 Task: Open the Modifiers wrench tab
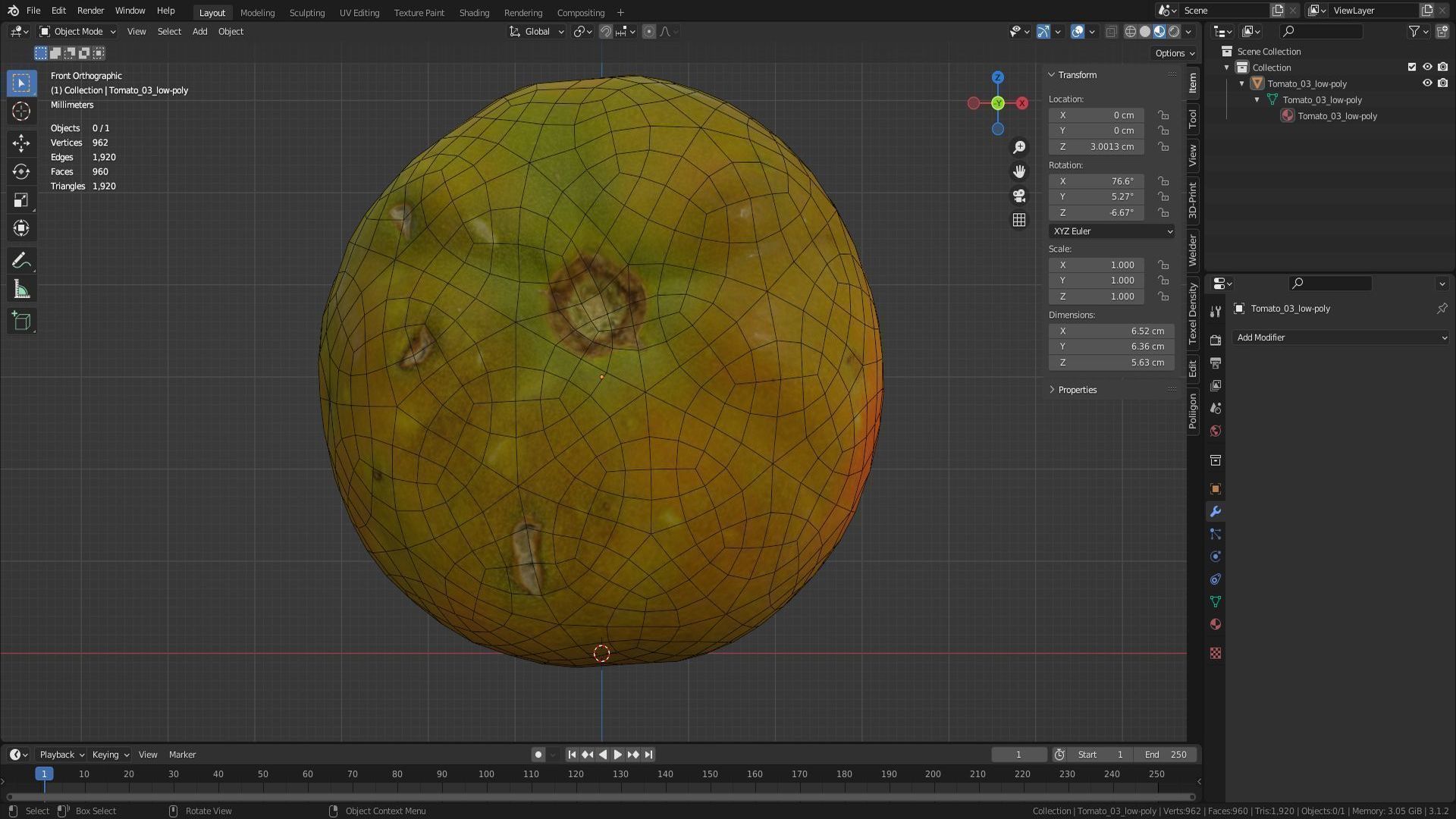pyautogui.click(x=1216, y=512)
